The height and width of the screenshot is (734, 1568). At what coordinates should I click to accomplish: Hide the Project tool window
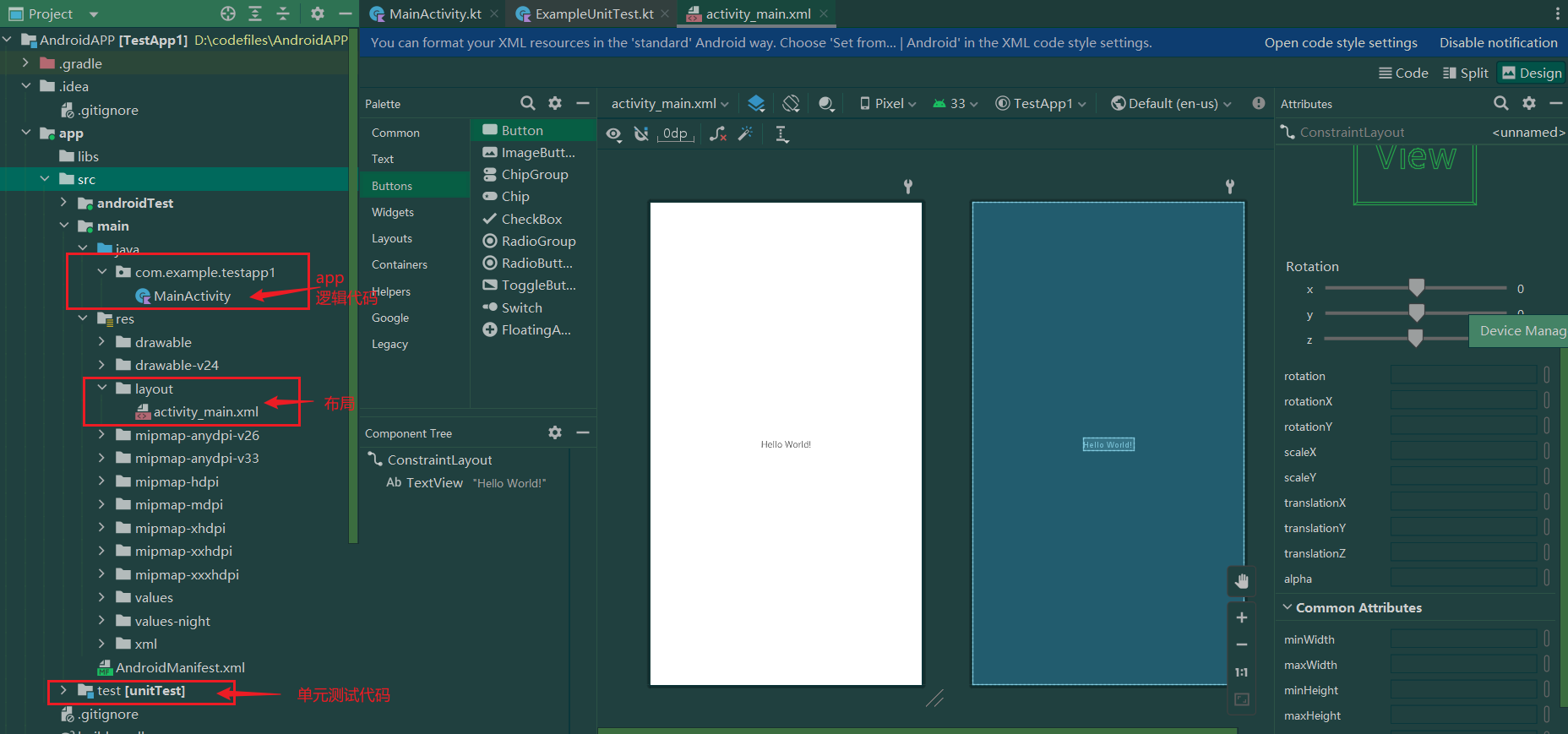pyautogui.click(x=345, y=14)
